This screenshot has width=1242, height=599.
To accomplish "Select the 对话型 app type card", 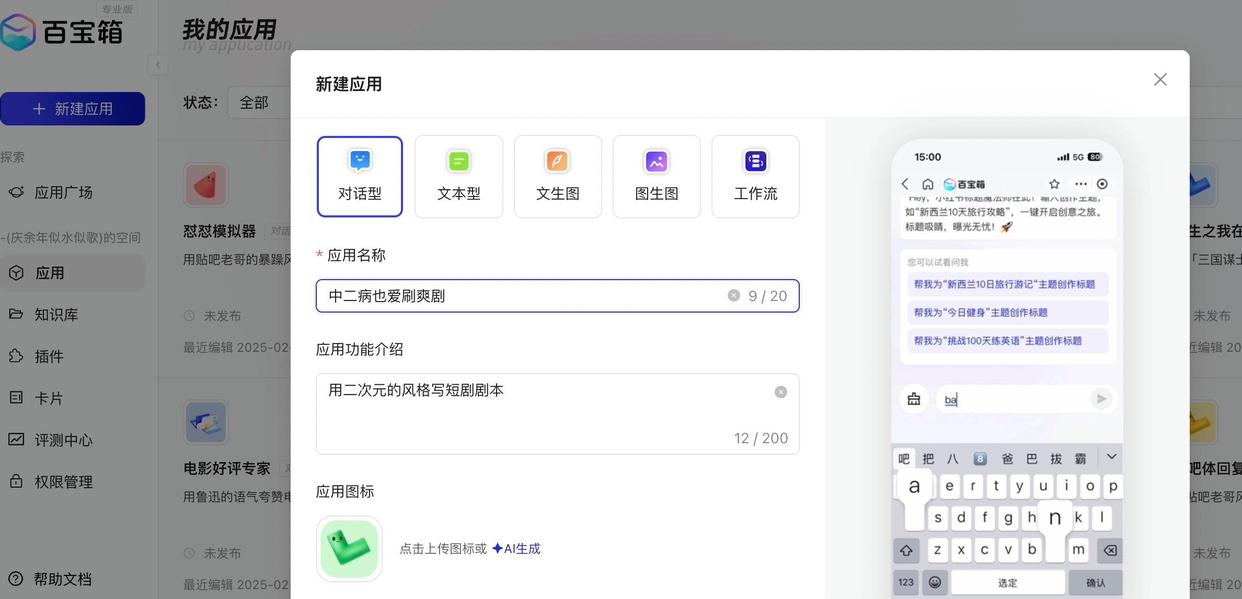I will (x=360, y=177).
